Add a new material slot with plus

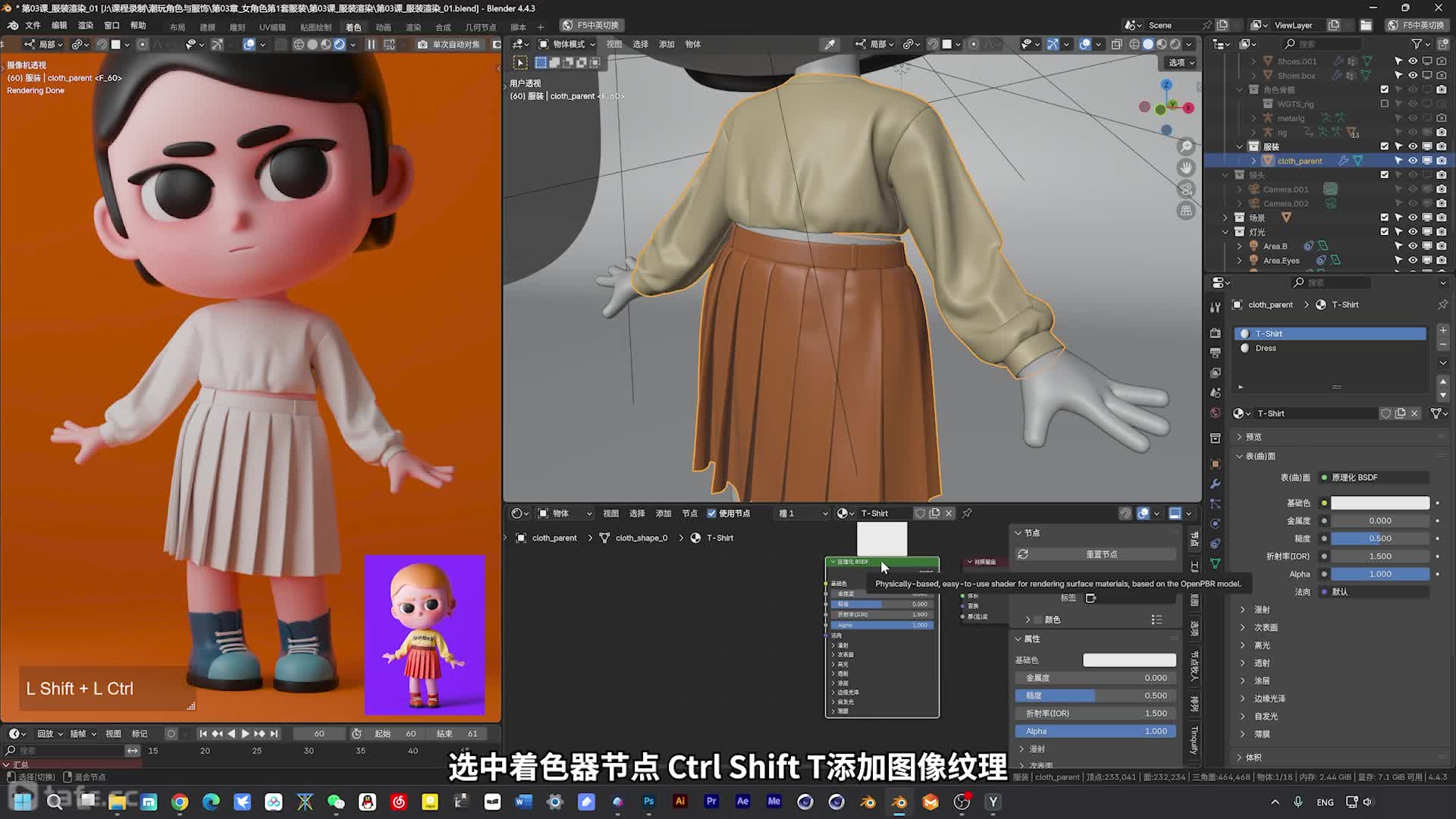tap(1443, 331)
